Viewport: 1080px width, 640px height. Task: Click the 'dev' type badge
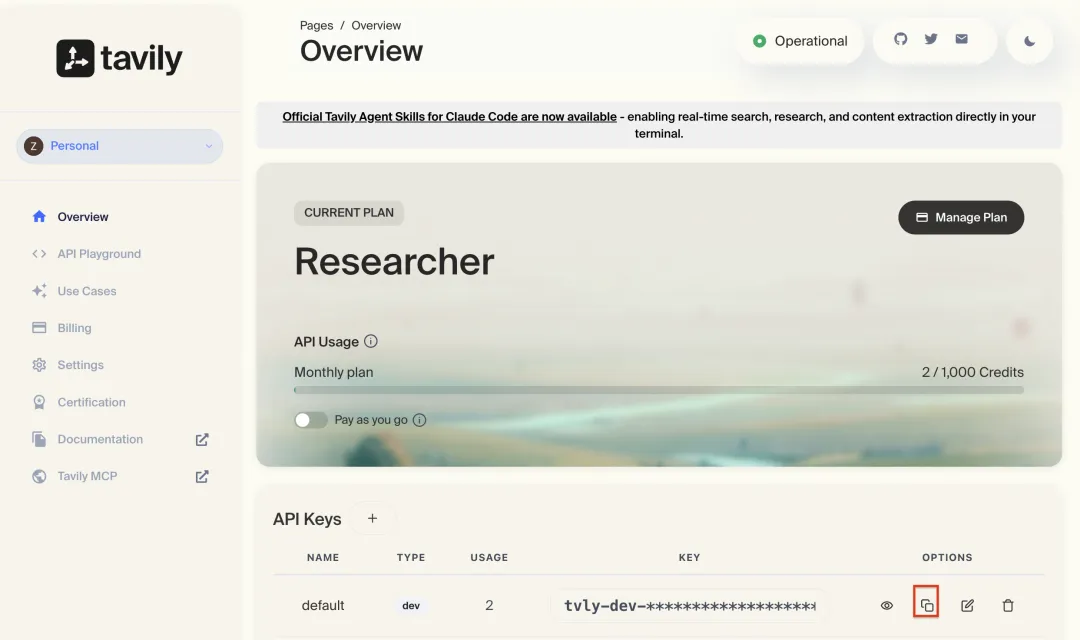411,606
